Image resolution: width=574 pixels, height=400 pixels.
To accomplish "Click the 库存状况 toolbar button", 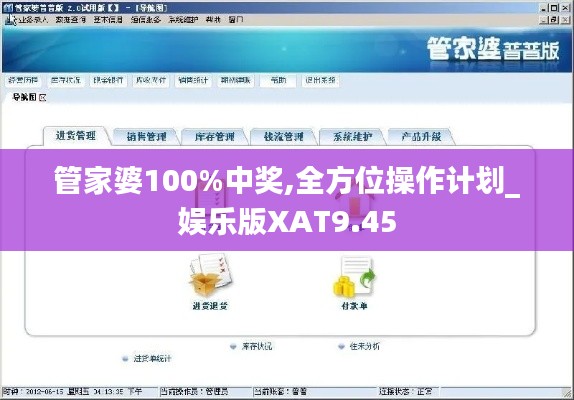I will click(x=66, y=80).
